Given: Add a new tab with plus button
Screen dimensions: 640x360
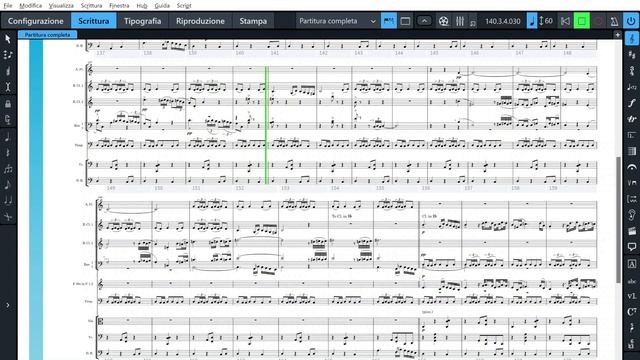Looking at the screenshot, I should coord(618,35).
